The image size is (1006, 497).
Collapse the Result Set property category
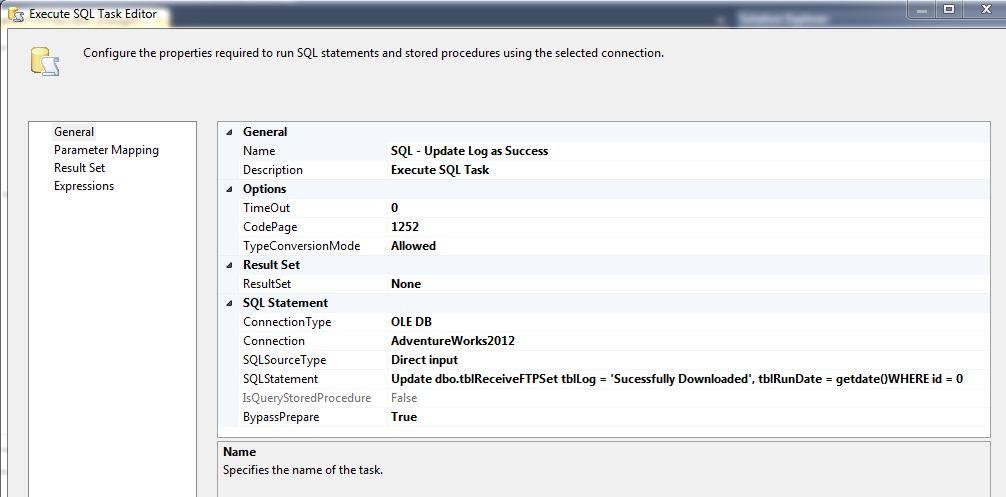coord(229,265)
